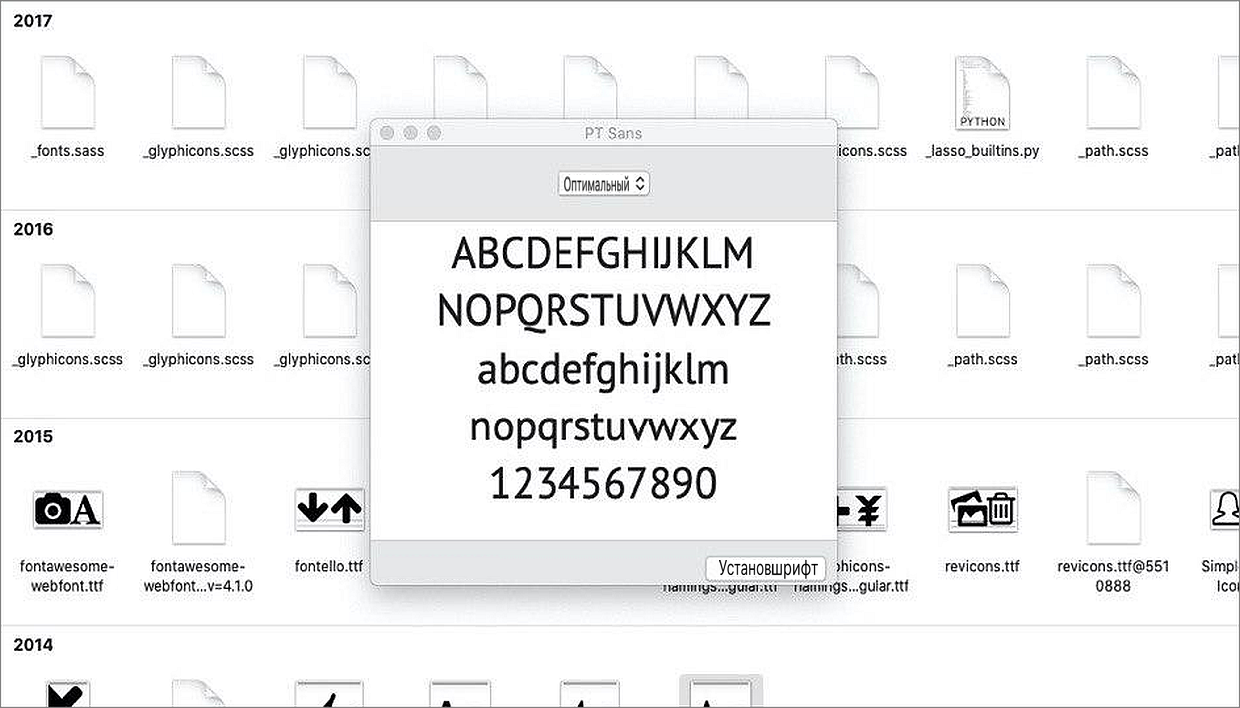Viewport: 1240px width, 708px height.
Task: Click the ABCDEFGHIJKLM preview line
Action: (603, 254)
